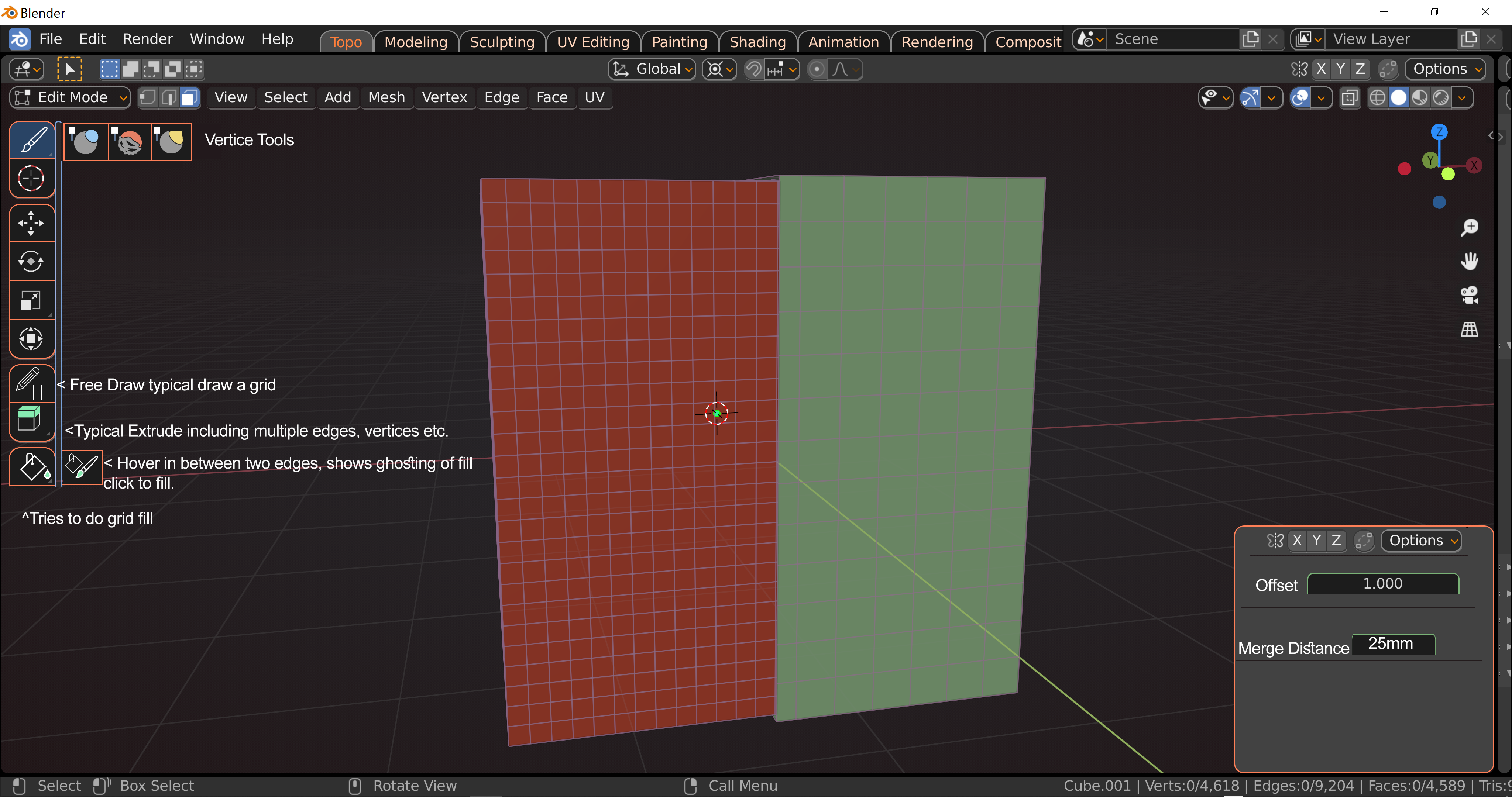Select the Transform tool
The image size is (1512, 797).
pos(32,339)
